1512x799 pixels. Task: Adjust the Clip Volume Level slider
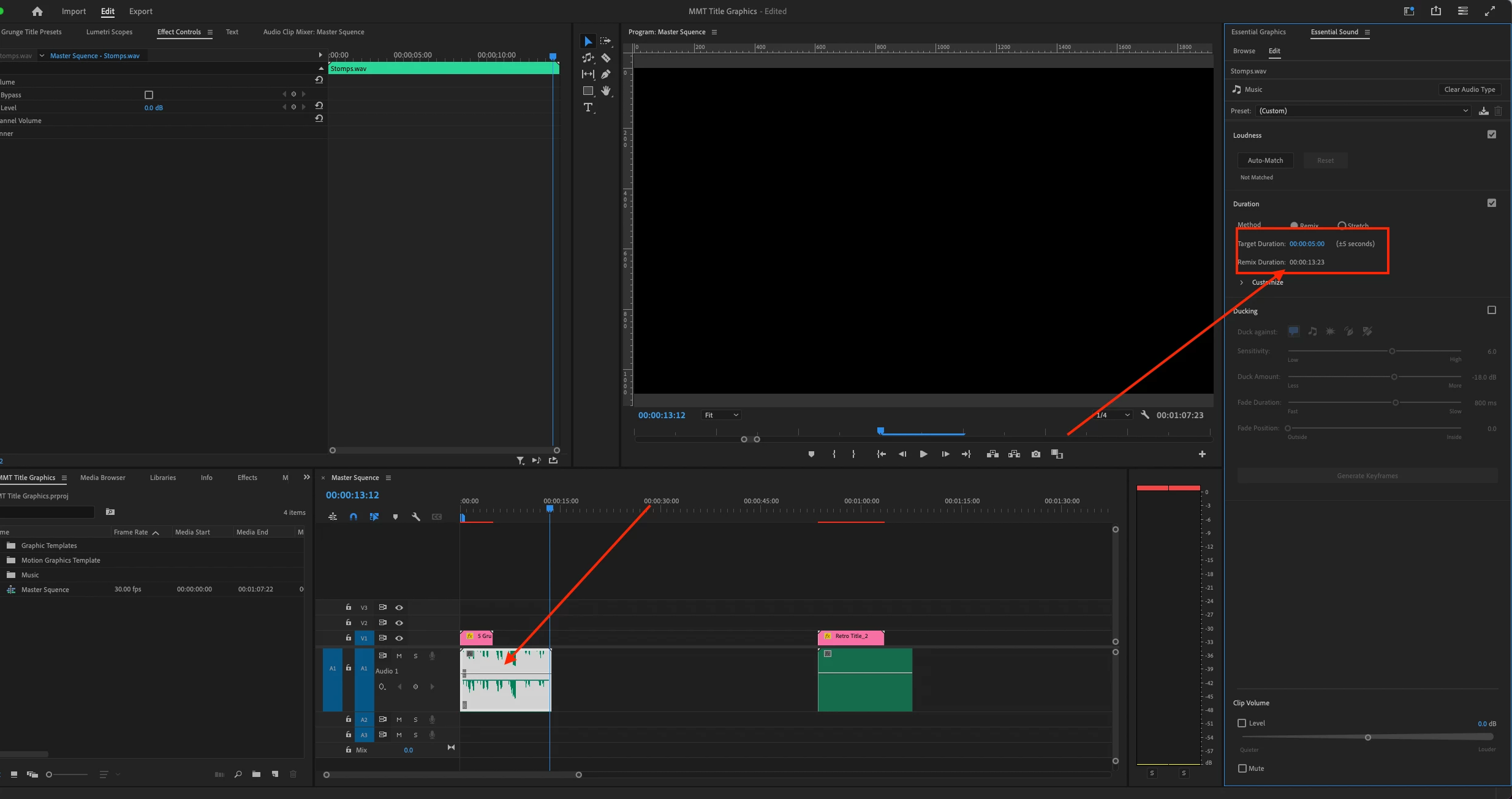[1367, 737]
